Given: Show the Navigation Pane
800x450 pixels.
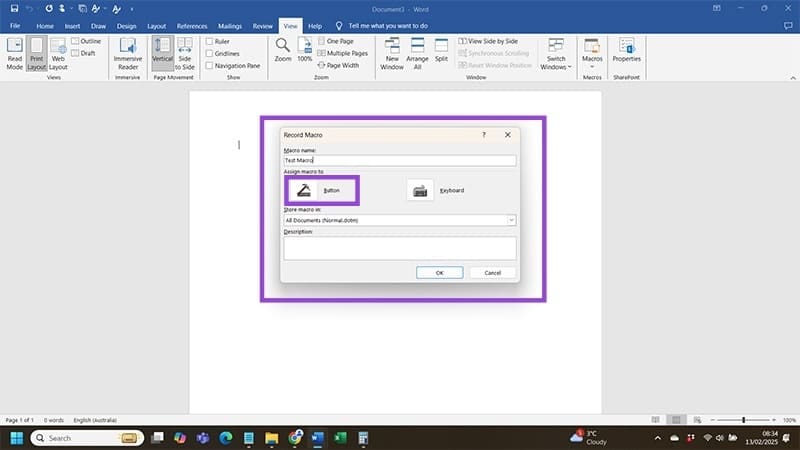Looking at the screenshot, I should click(209, 66).
